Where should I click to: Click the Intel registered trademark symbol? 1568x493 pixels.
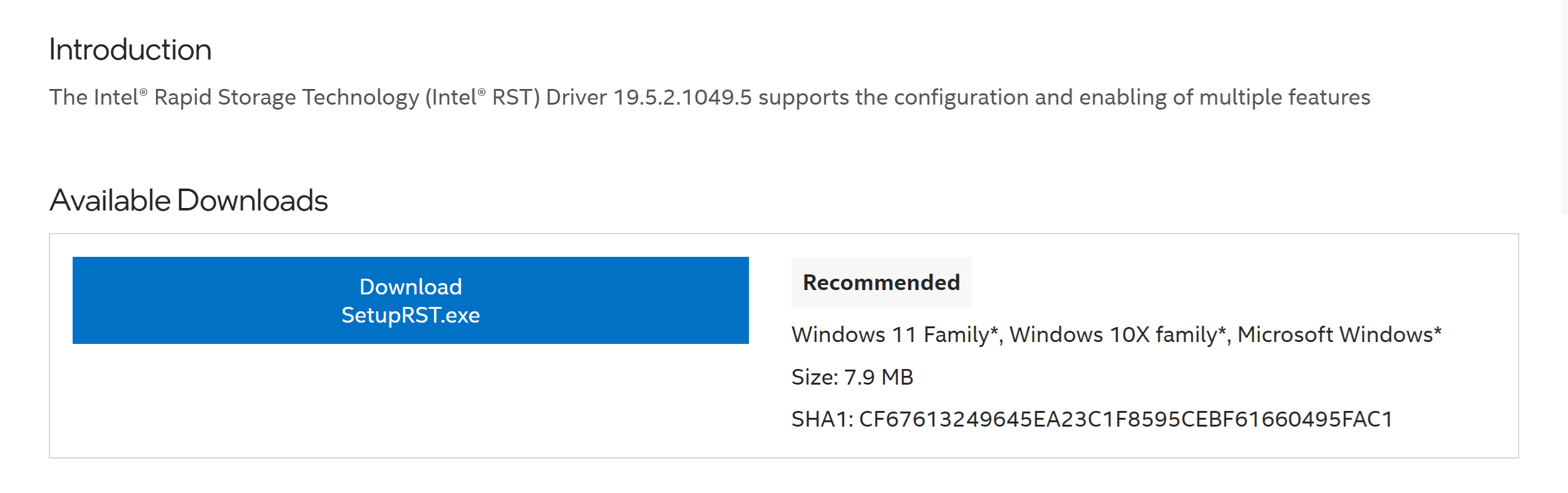click(x=144, y=91)
